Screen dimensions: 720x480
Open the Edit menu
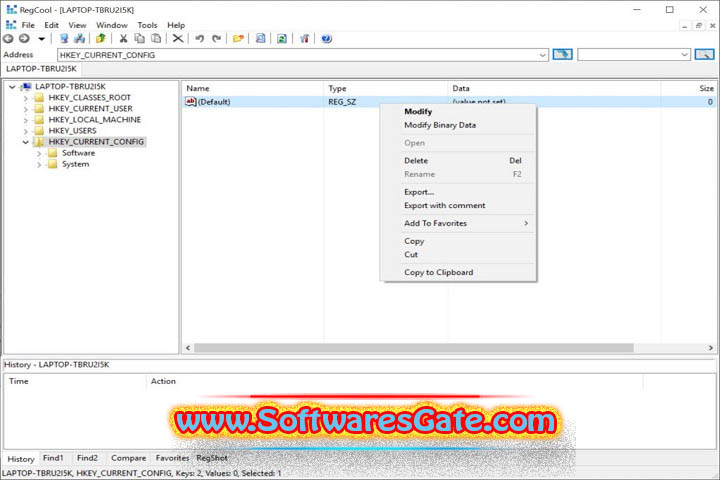[x=51, y=25]
